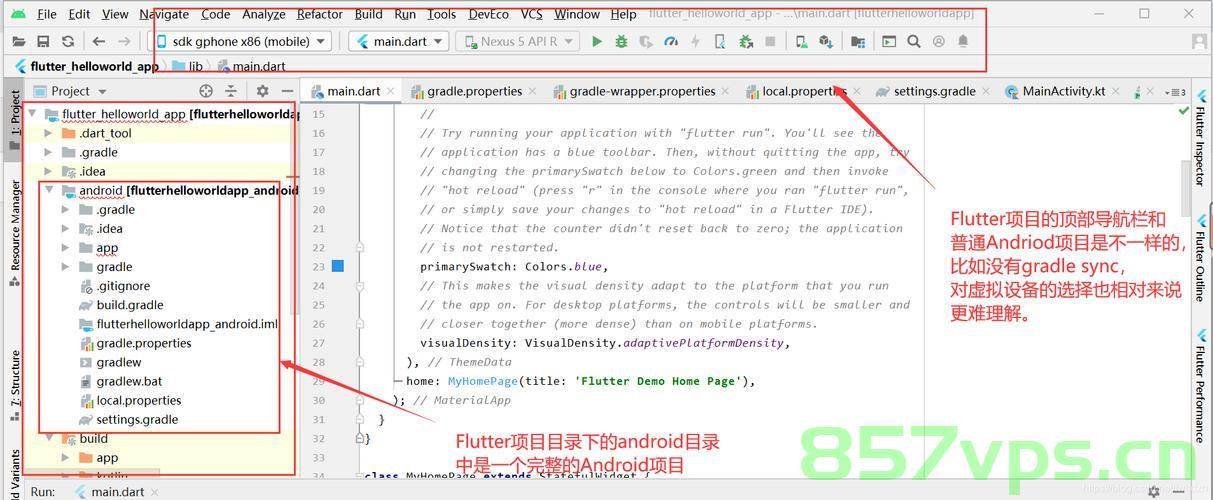Run with coverage icon in toolbar

[646, 41]
